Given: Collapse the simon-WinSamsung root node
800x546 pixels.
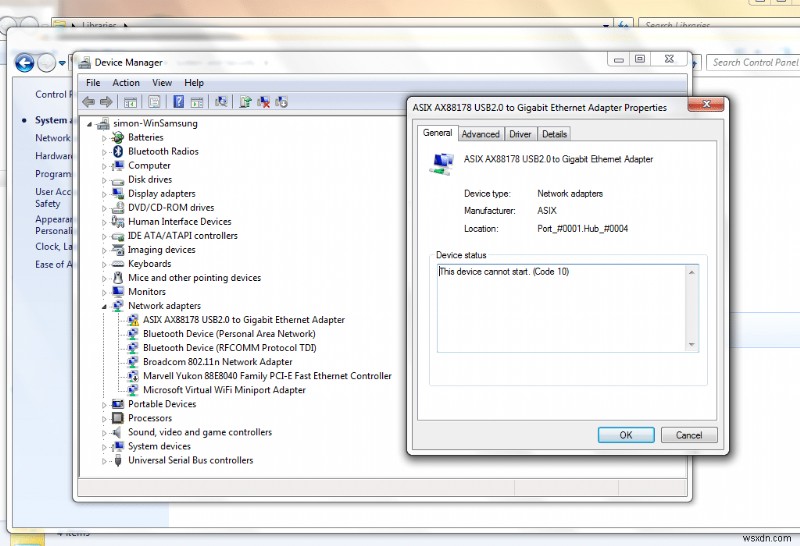Looking at the screenshot, I should tap(89, 123).
